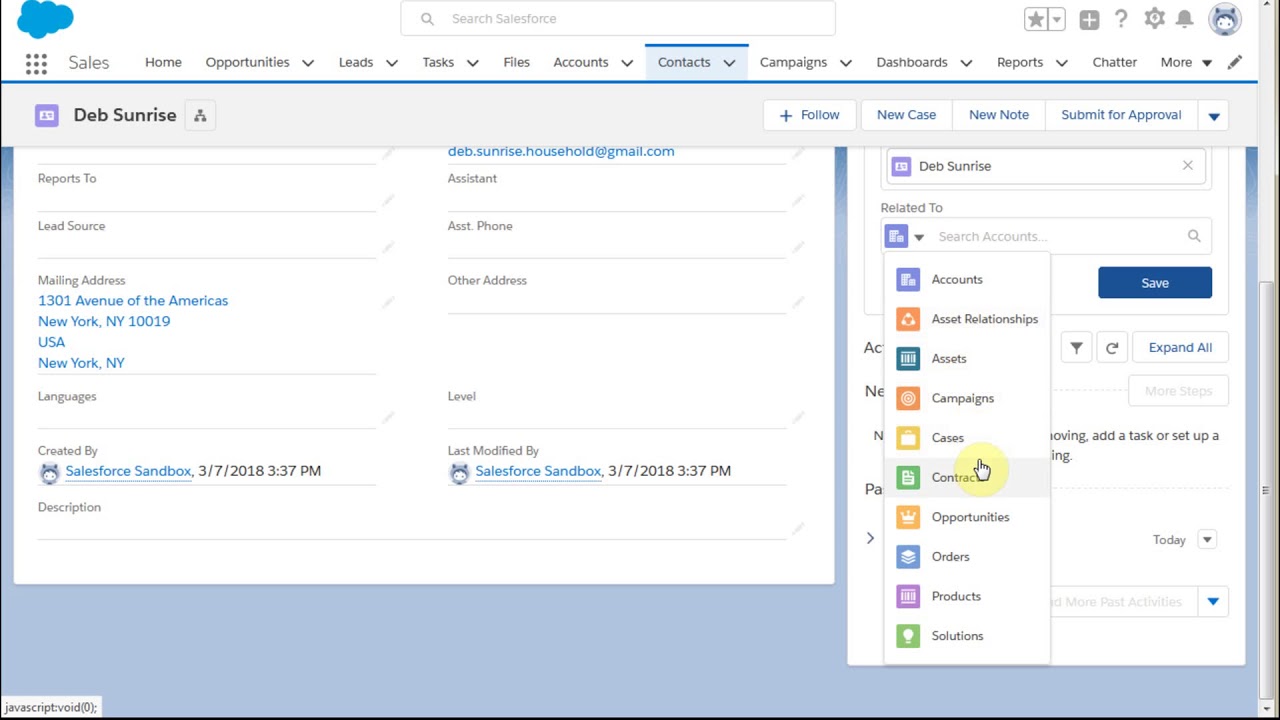Clear Deb Sunrise from the Name field
The image size is (1280, 720).
coord(1187,166)
